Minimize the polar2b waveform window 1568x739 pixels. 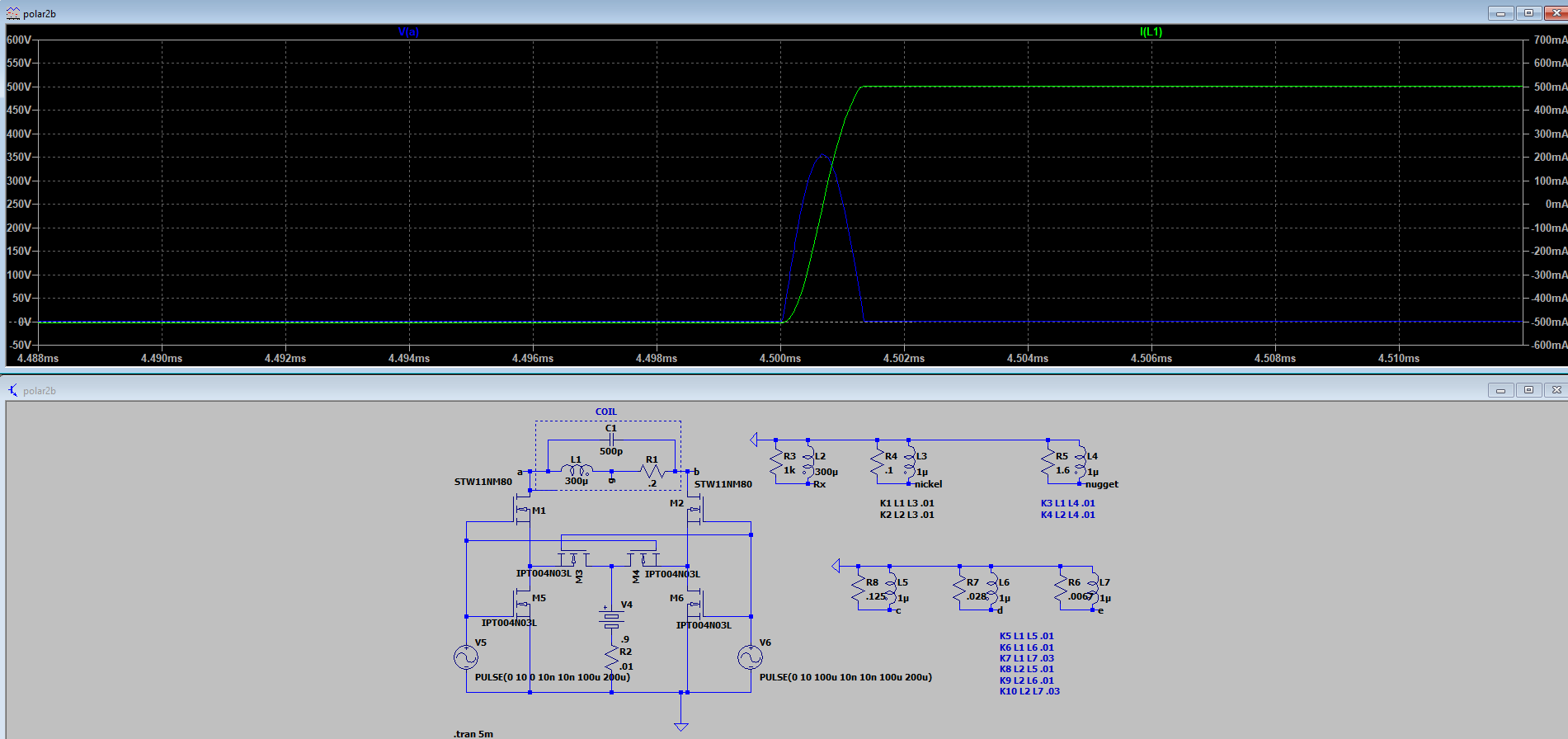(x=1500, y=13)
